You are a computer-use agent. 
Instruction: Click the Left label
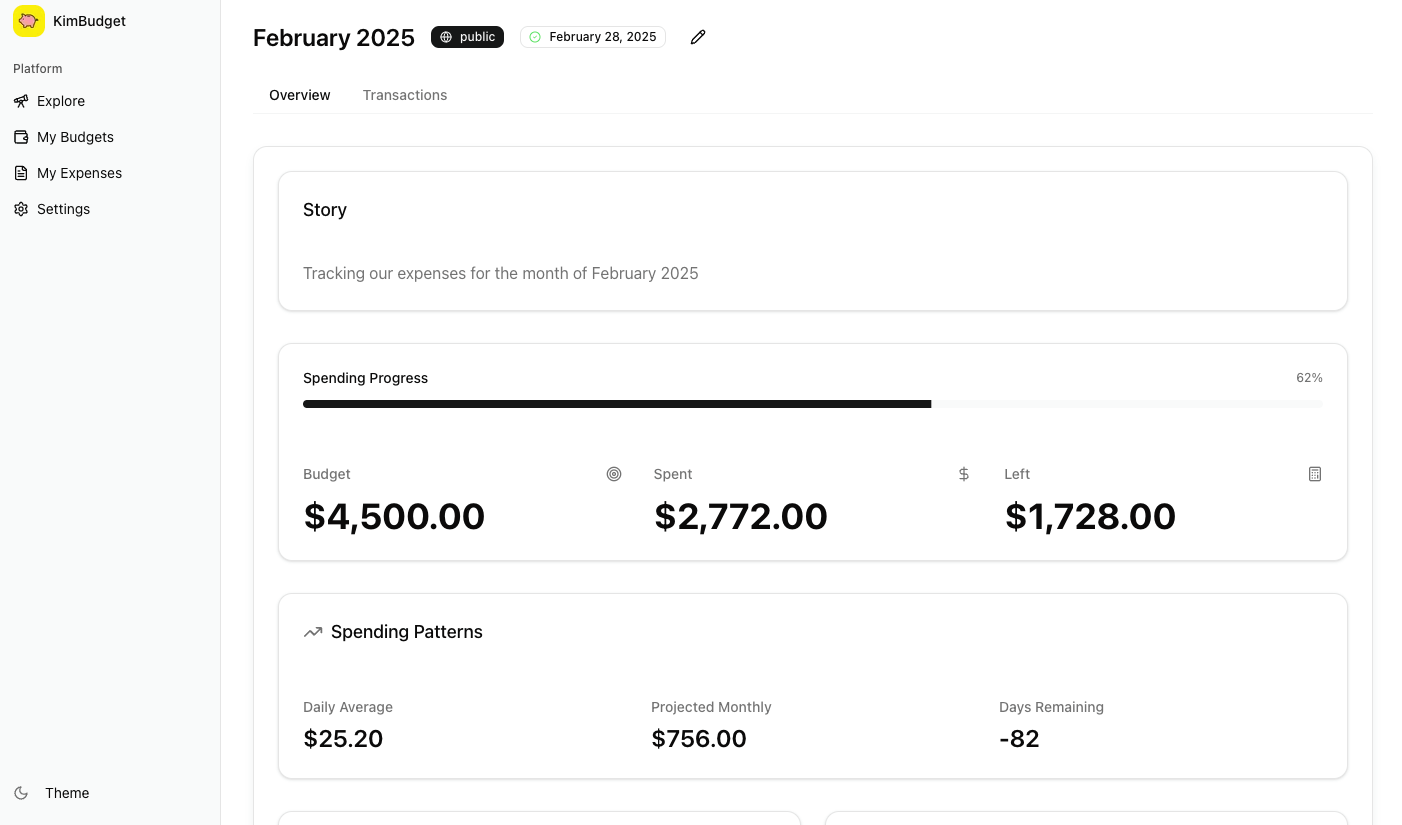tap(1017, 474)
